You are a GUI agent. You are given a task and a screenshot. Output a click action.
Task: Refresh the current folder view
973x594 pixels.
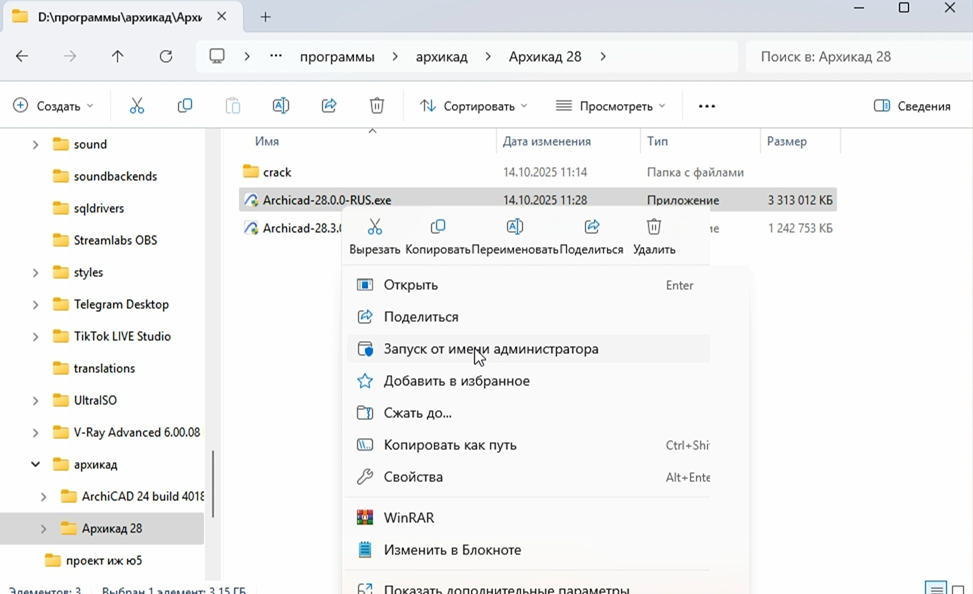tap(166, 56)
